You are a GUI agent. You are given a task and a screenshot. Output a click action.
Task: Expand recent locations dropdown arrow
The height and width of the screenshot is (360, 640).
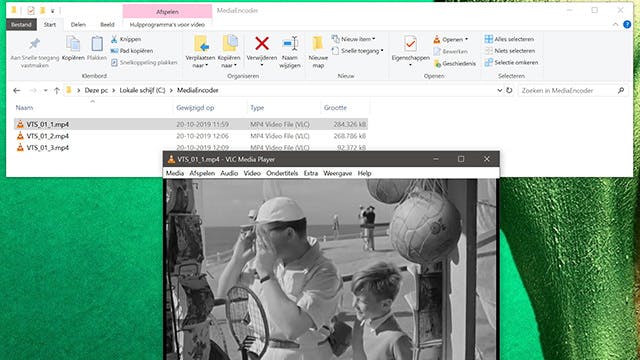pyautogui.click(x=45, y=91)
